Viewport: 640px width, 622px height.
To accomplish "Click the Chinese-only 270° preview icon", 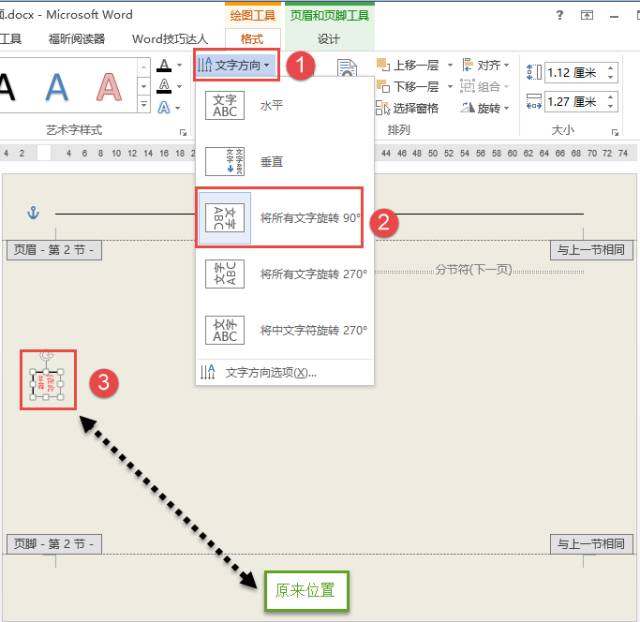I will [x=225, y=330].
